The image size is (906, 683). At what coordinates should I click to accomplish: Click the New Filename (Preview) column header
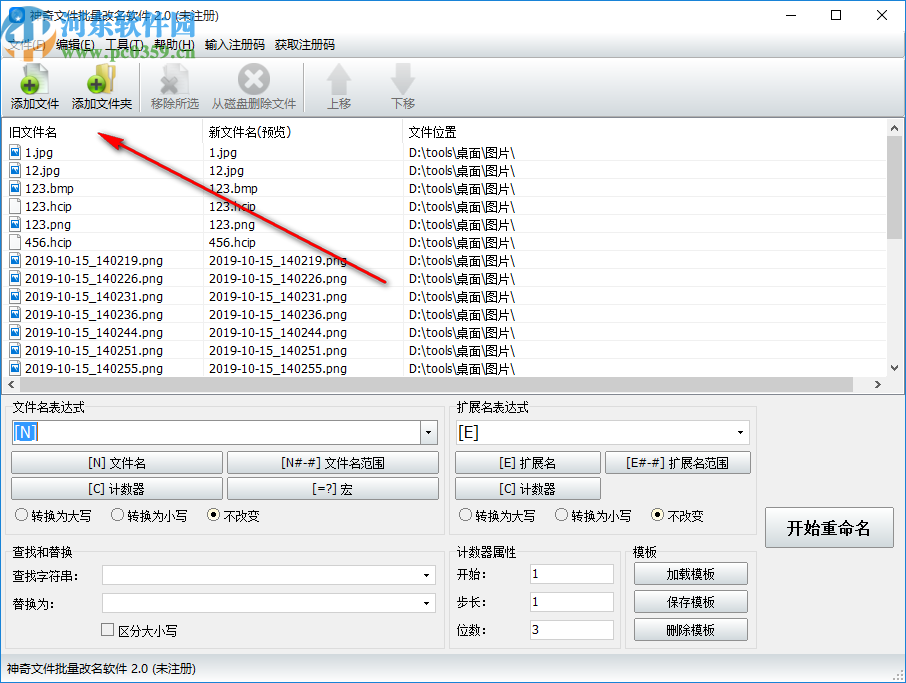303,132
